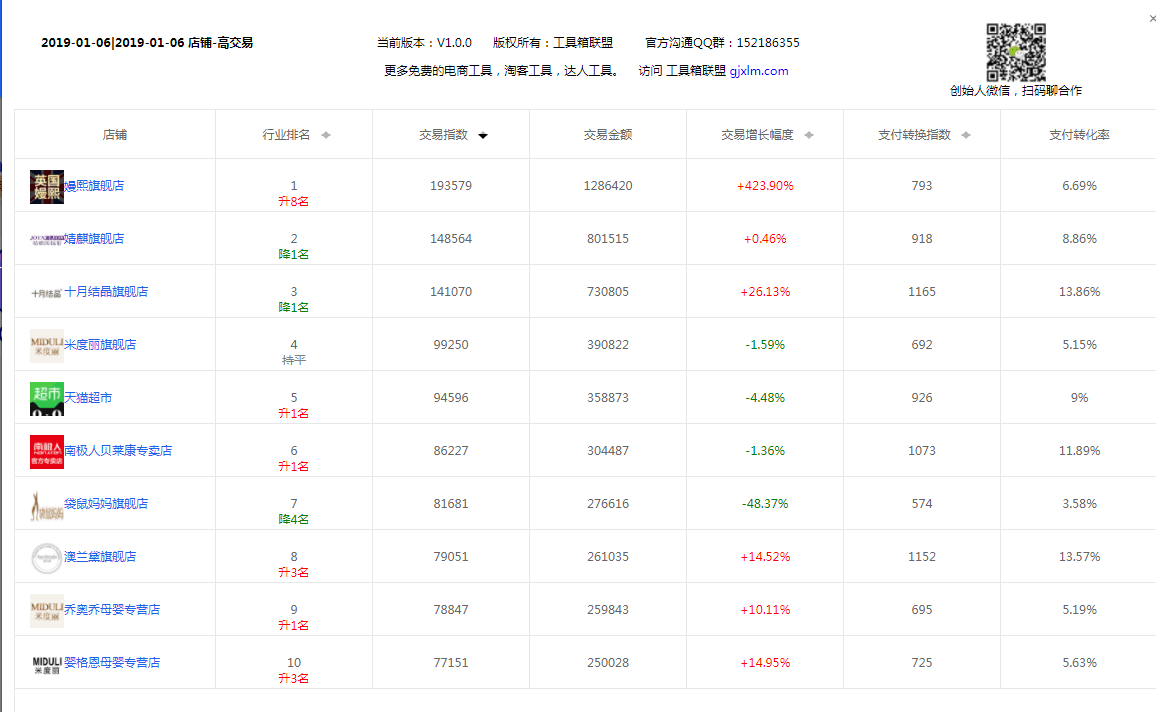1156x712 pixels.
Task: Click the red 南极人 logo icon
Action: pyautogui.click(x=46, y=452)
